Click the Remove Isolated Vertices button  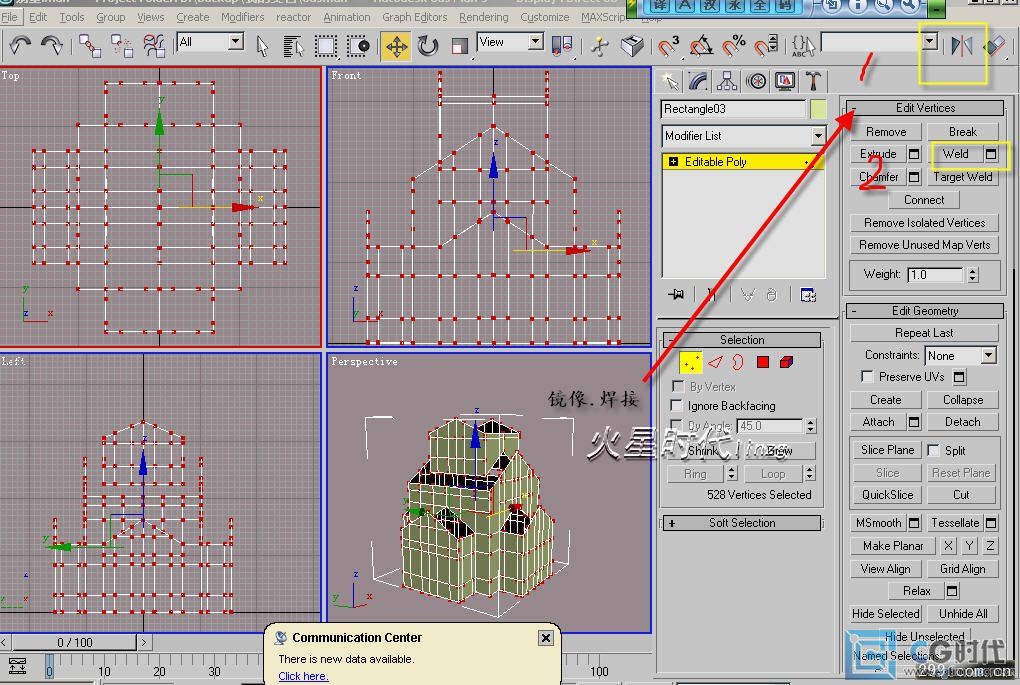(924, 222)
